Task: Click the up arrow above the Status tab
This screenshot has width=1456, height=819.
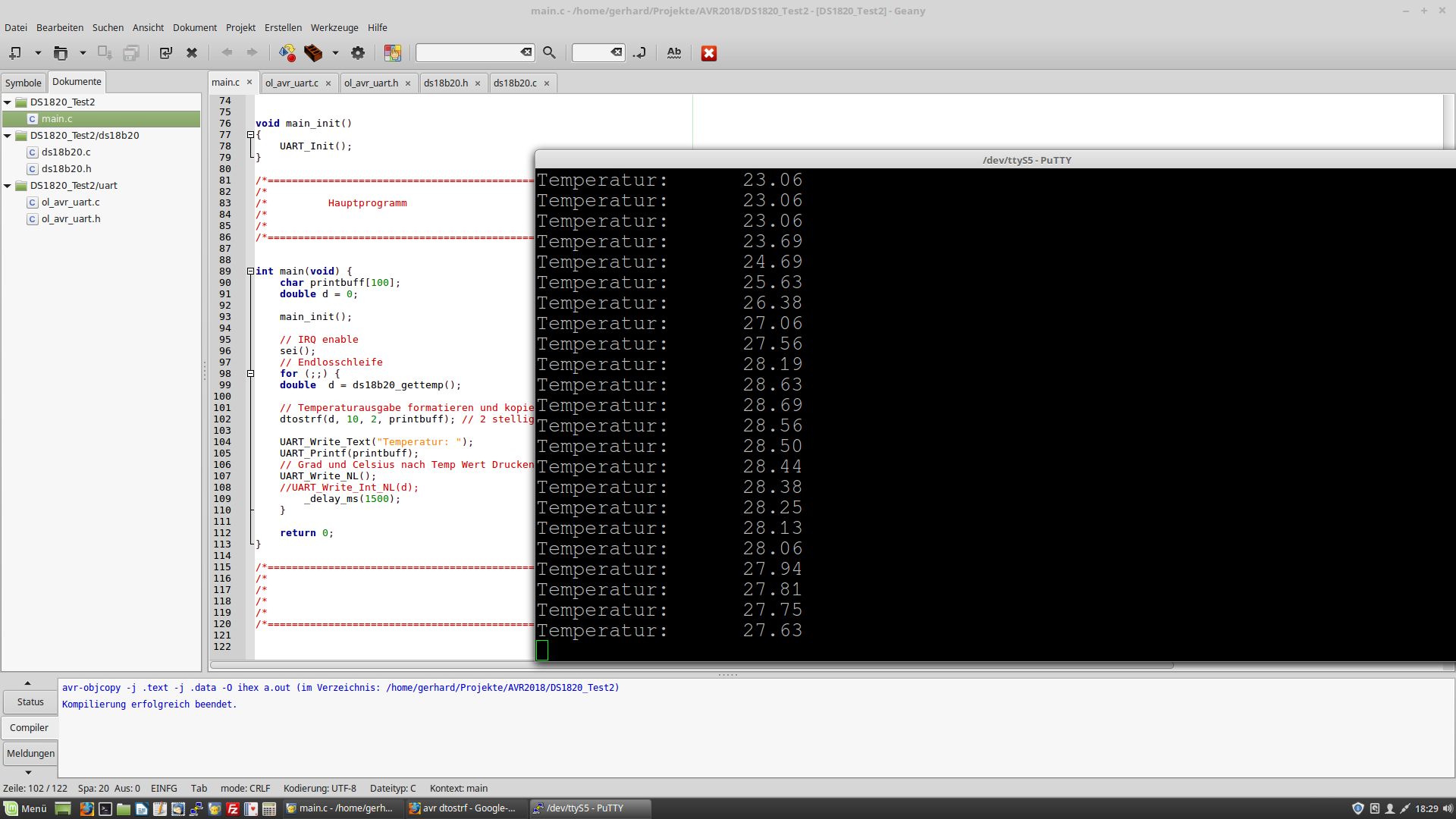Action: (28, 683)
